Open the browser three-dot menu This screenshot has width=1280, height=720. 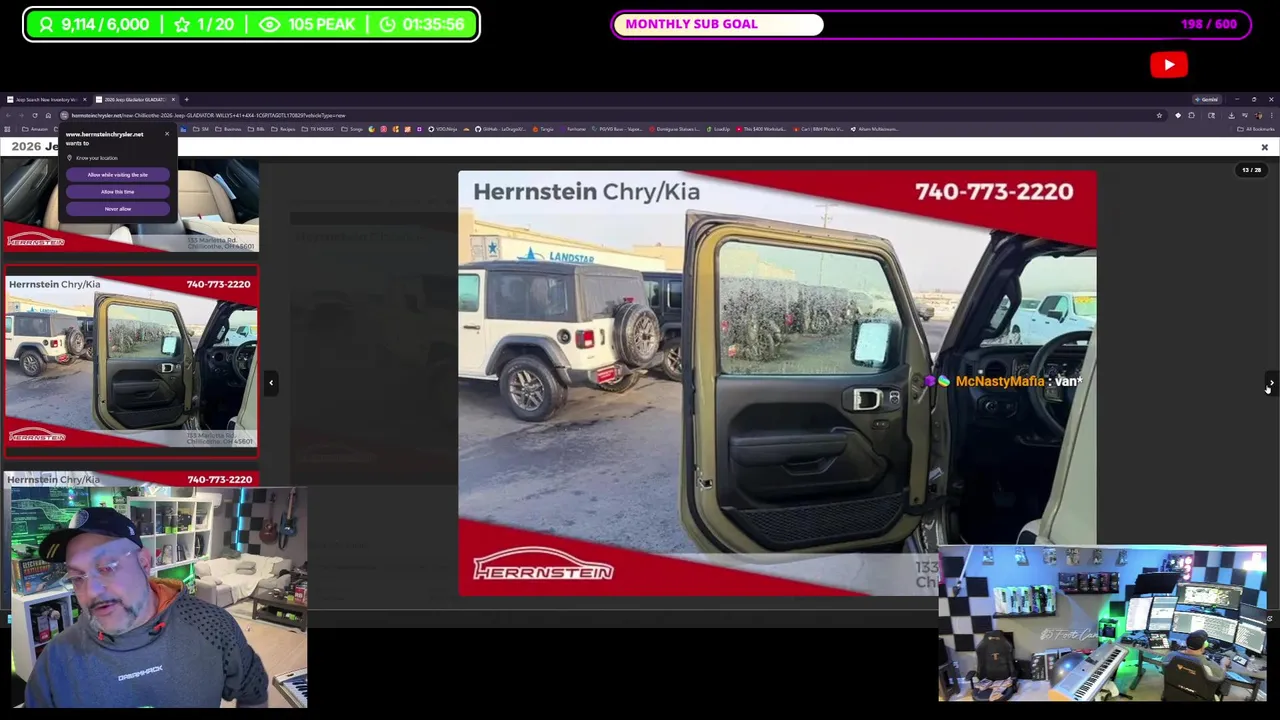click(1271, 115)
